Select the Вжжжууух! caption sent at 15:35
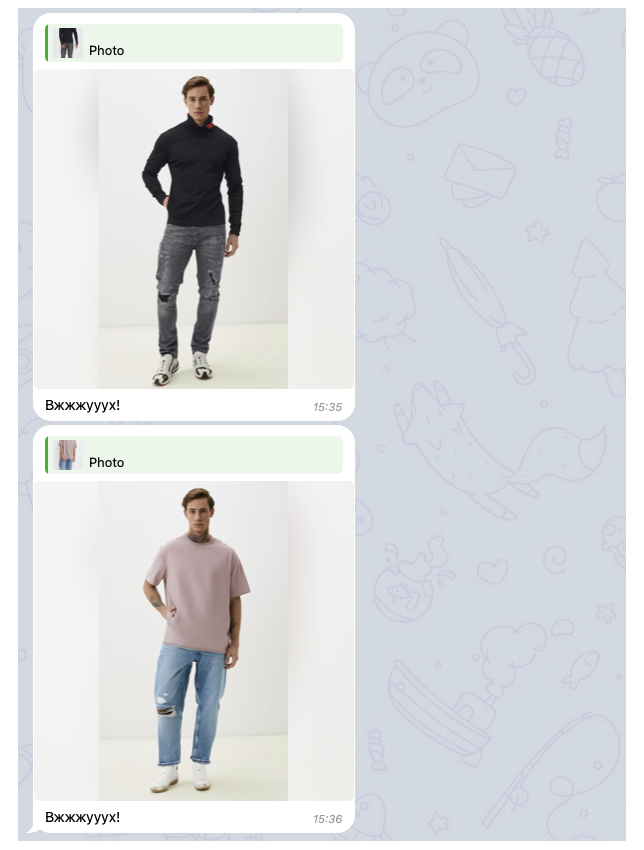 [x=82, y=405]
